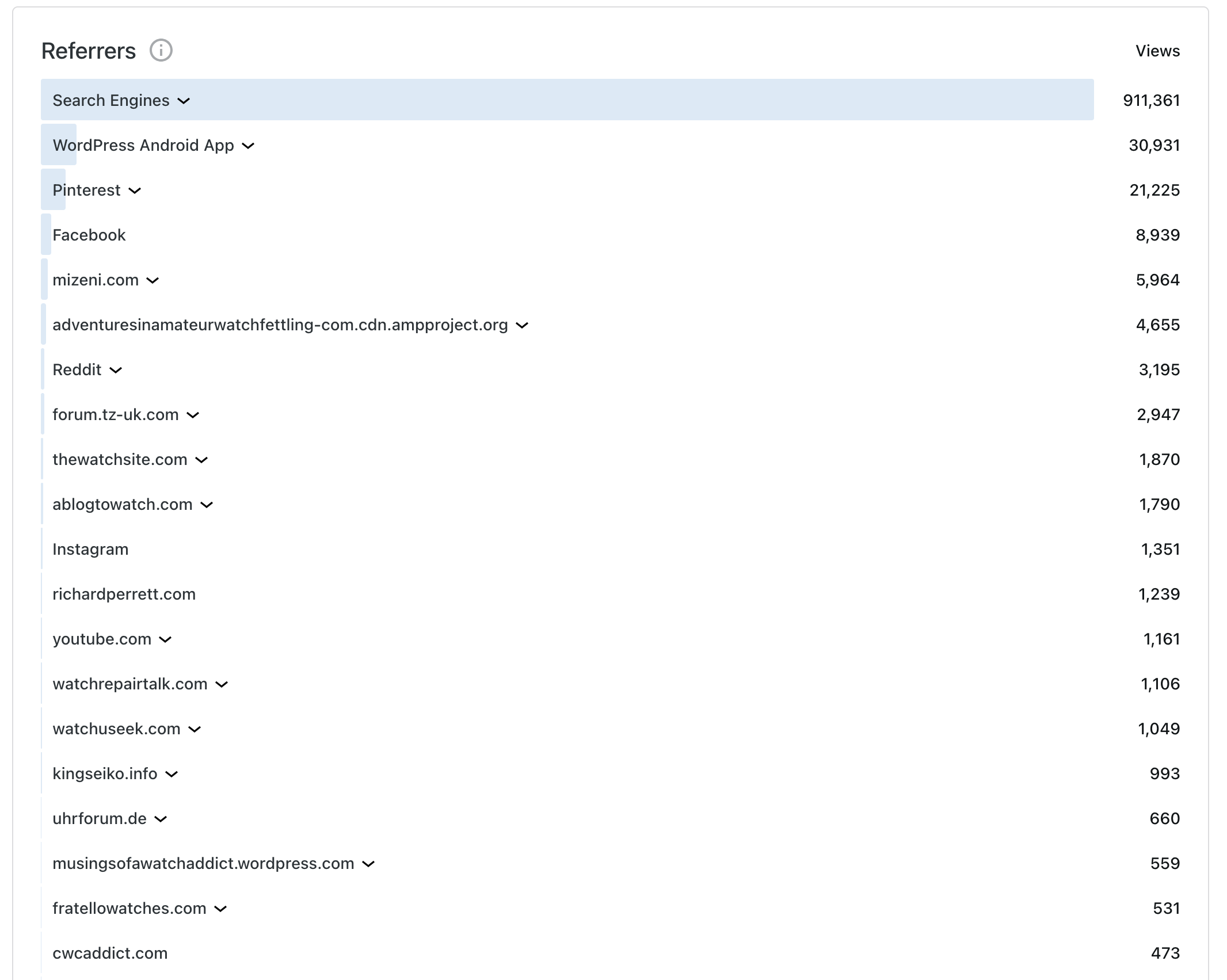Image resolution: width=1227 pixels, height=980 pixels.
Task: Expand forum.tz-uk.com referrer list
Action: pyautogui.click(x=193, y=415)
